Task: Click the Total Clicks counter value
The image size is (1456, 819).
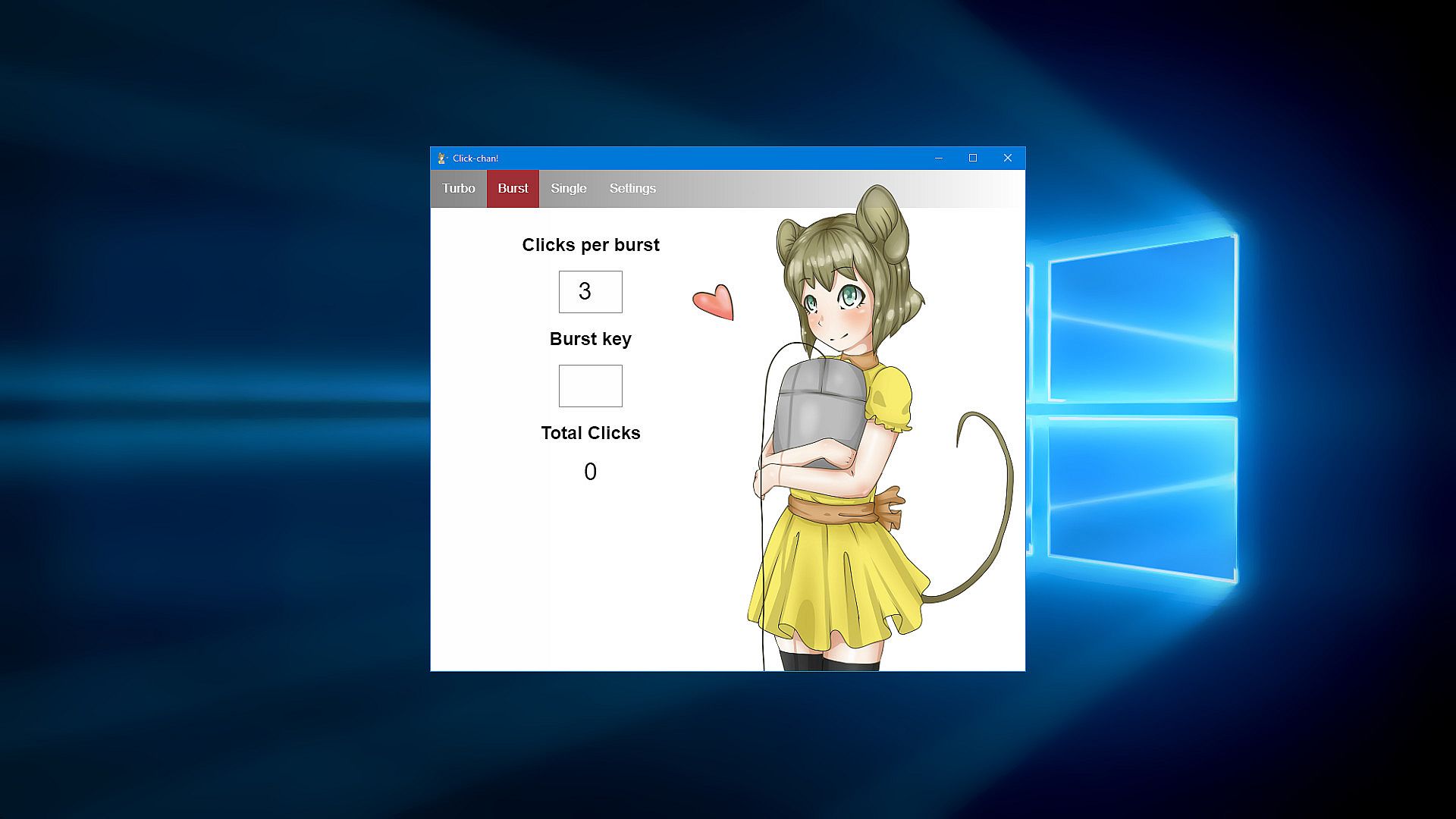Action: (590, 472)
